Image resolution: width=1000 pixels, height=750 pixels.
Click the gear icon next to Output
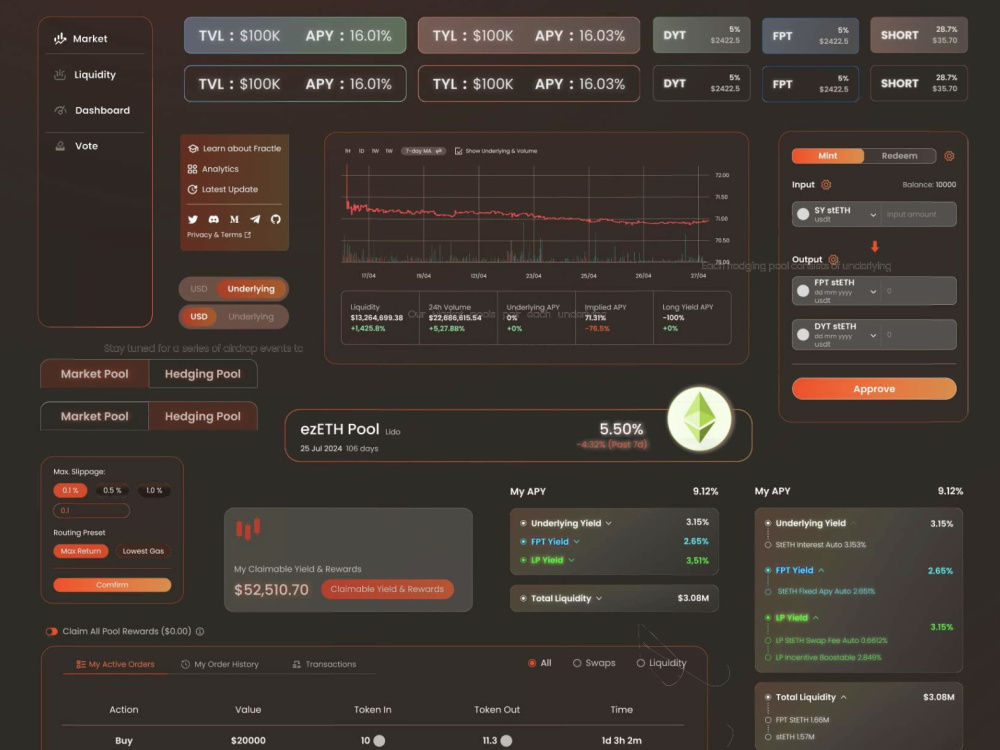click(x=833, y=260)
